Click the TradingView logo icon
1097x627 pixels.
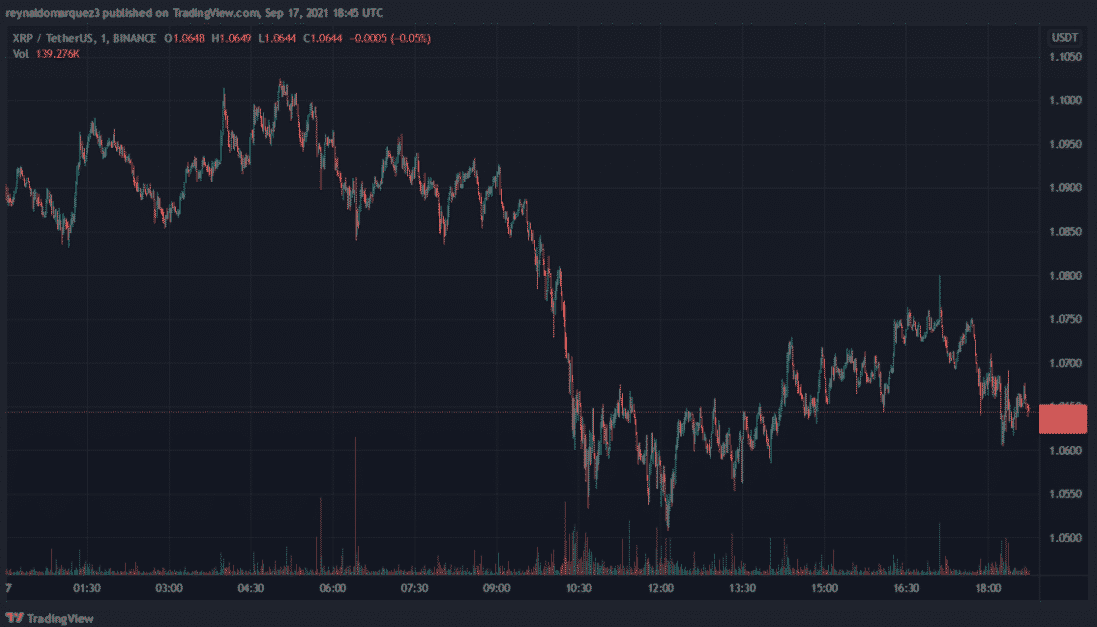[14, 618]
